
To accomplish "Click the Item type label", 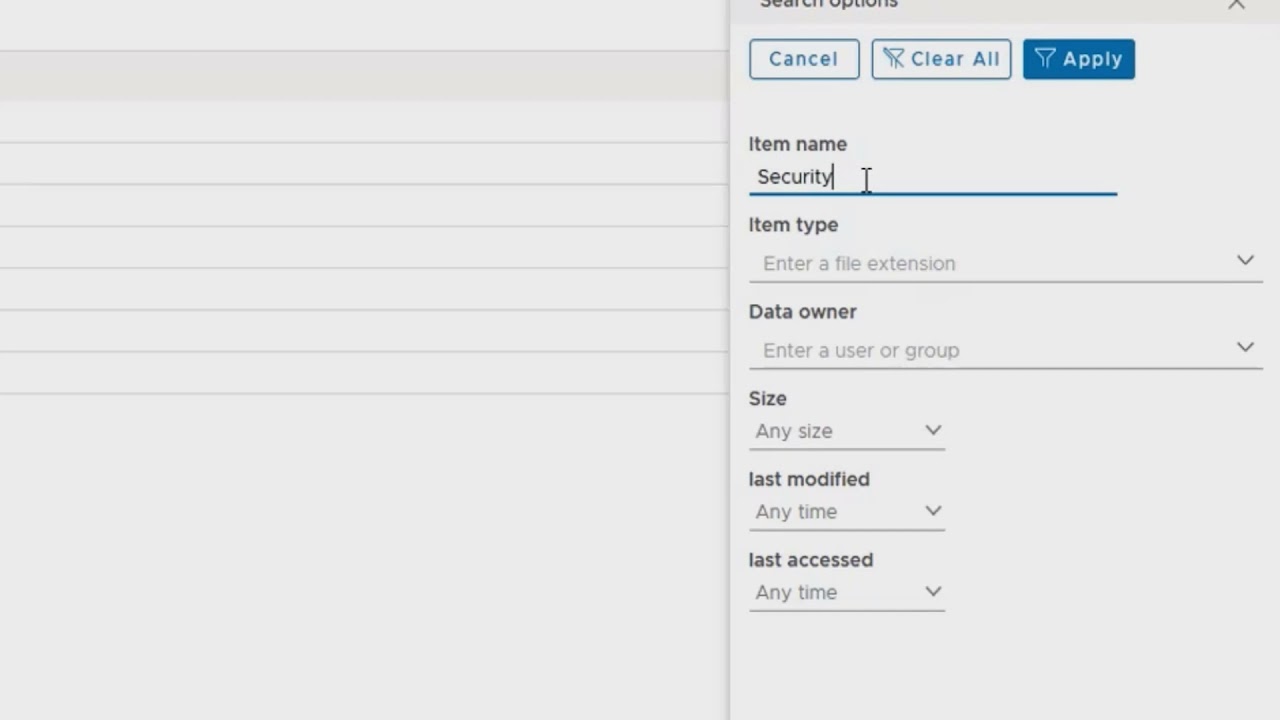I will click(794, 225).
